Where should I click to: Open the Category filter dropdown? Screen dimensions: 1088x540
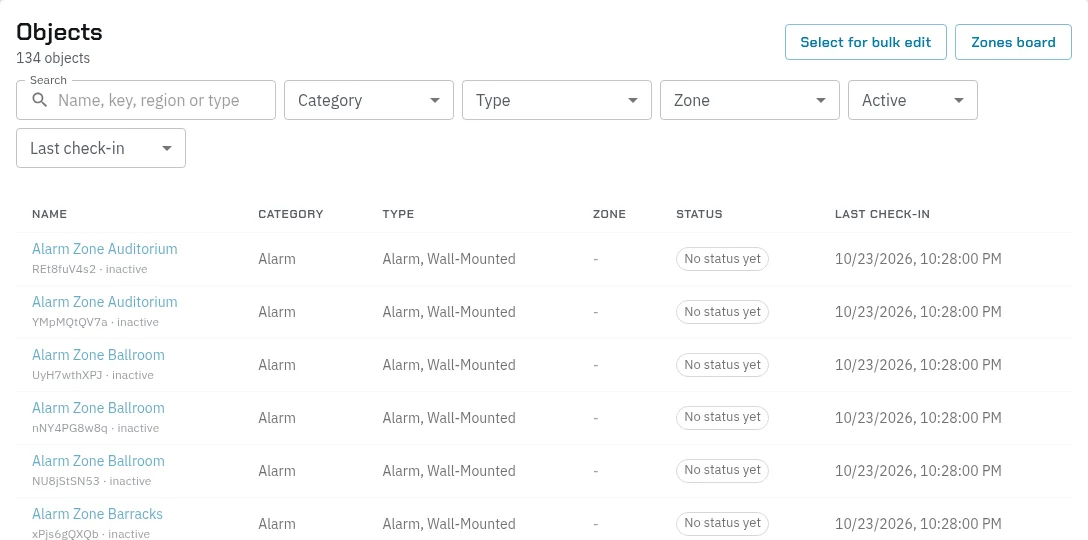(x=368, y=100)
